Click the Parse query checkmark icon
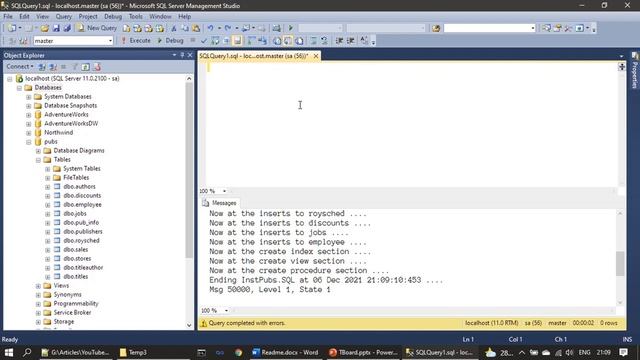640x360 pixels. pyautogui.click(x=204, y=41)
